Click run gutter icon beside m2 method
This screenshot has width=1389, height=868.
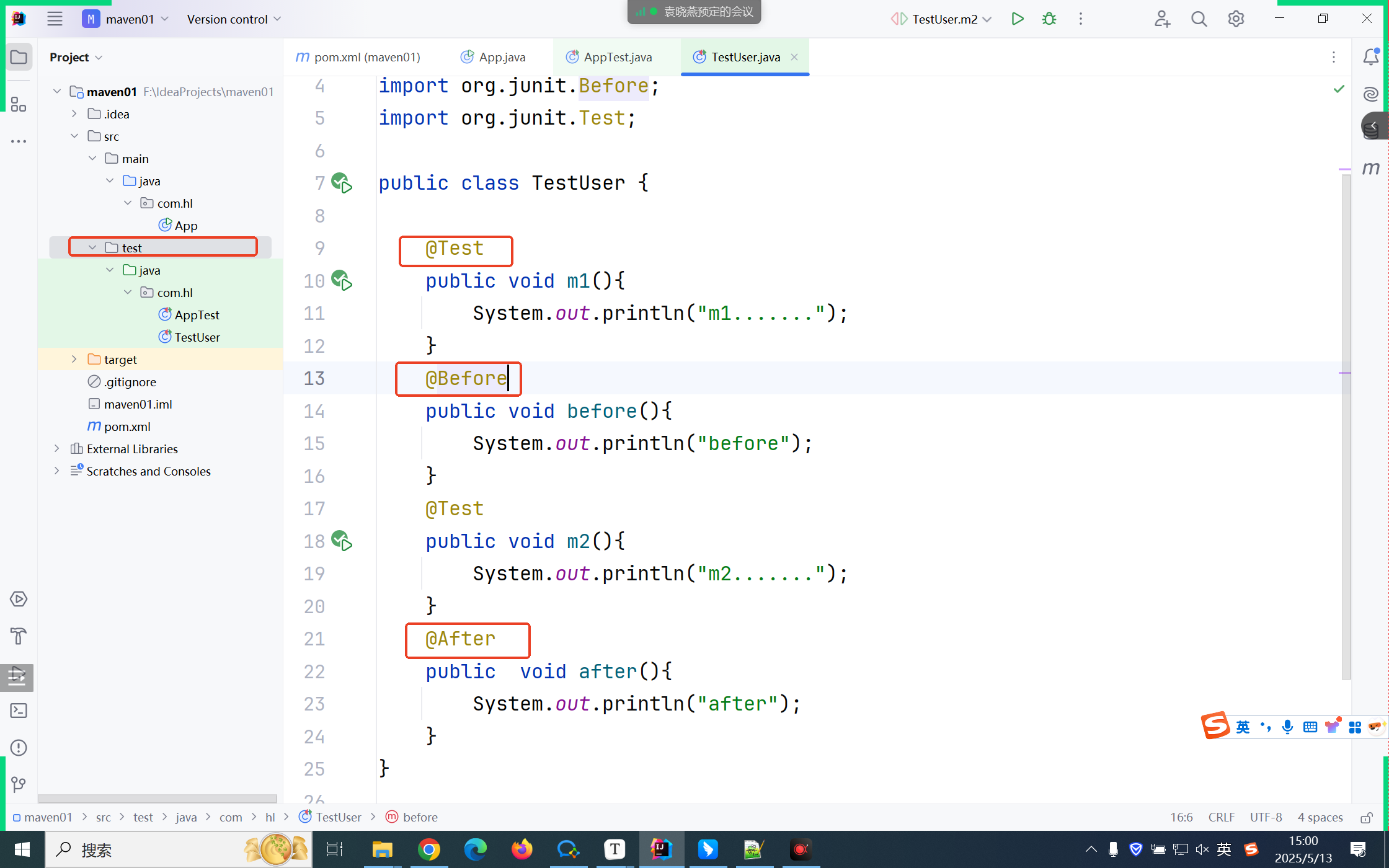342,541
